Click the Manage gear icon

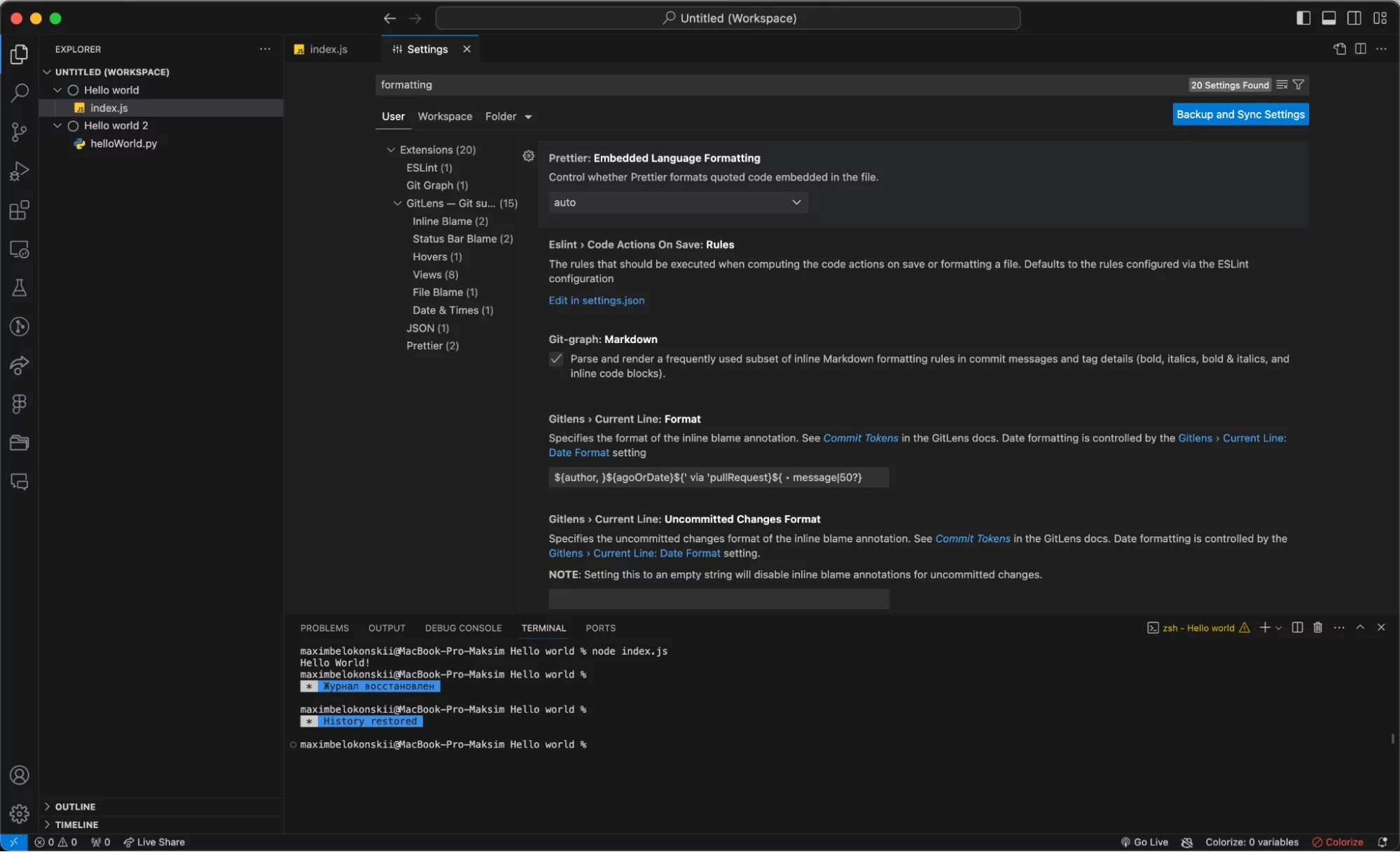[20, 813]
